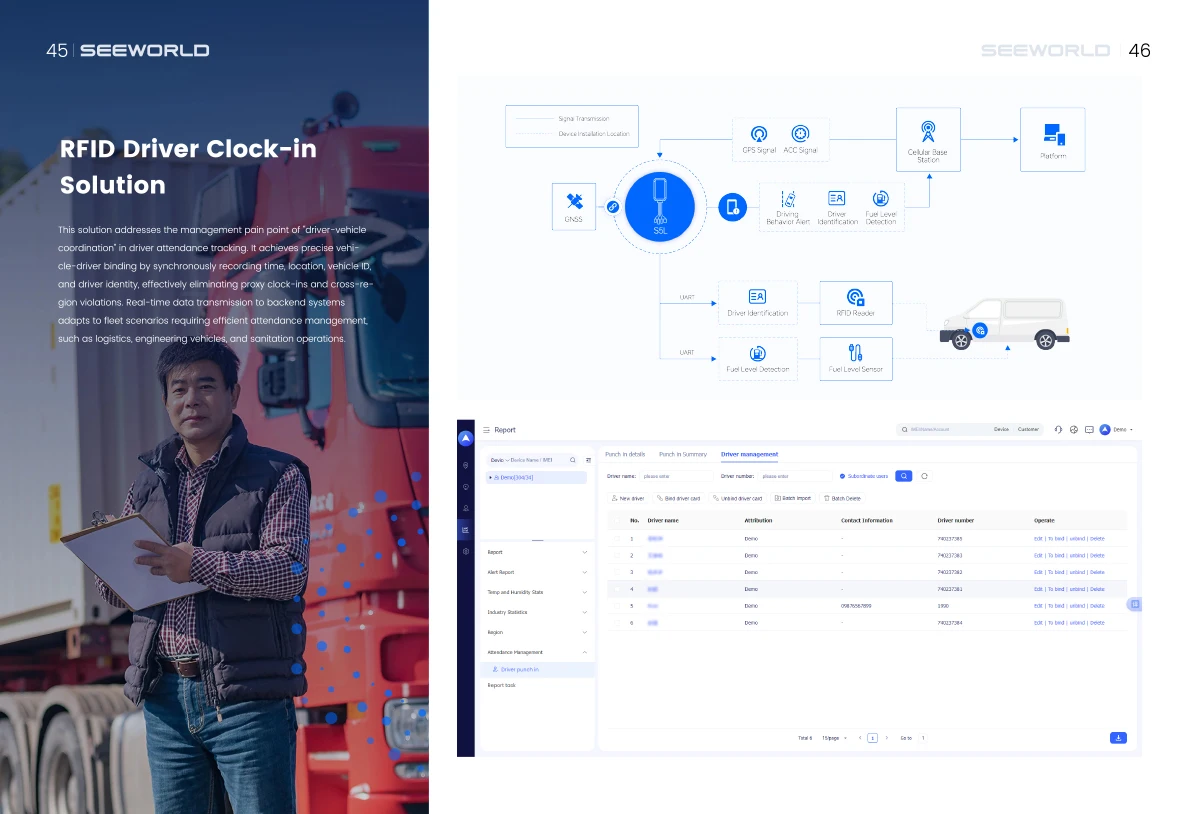Open the hamburger menu next to Report
Viewport: 1200px width, 814px height.
[487, 430]
